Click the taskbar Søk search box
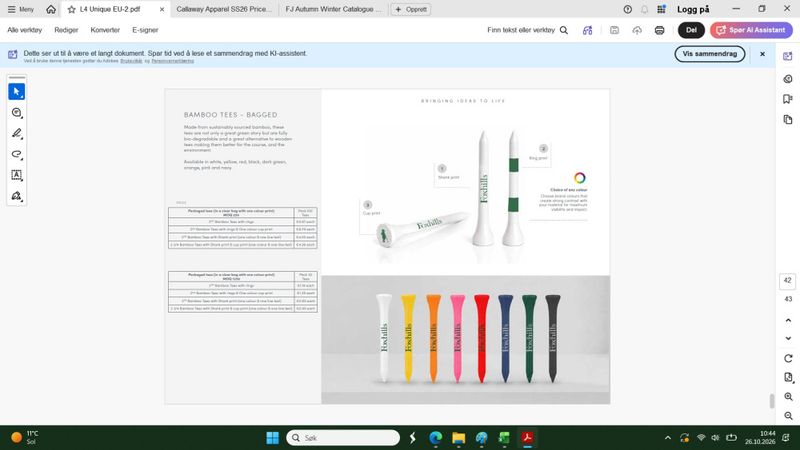This screenshot has width=800, height=450. pyautogui.click(x=343, y=438)
